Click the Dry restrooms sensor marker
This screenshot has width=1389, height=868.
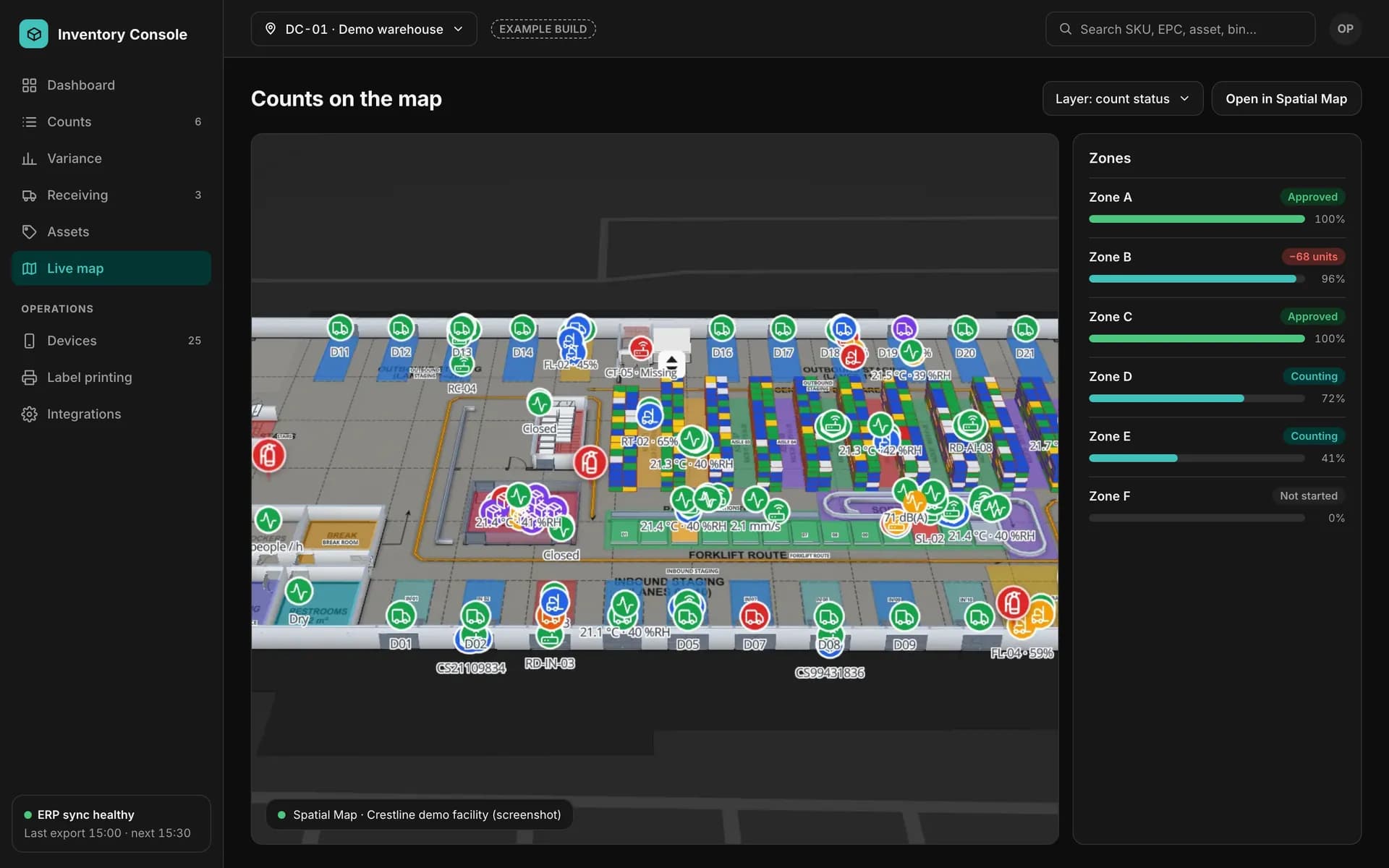coord(299,592)
